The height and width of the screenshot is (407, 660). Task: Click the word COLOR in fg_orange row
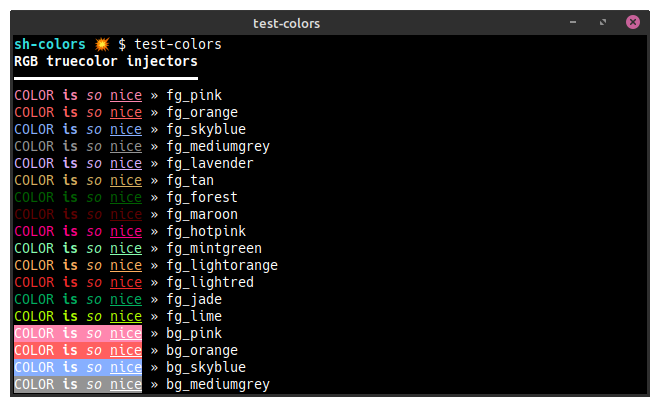tap(34, 112)
